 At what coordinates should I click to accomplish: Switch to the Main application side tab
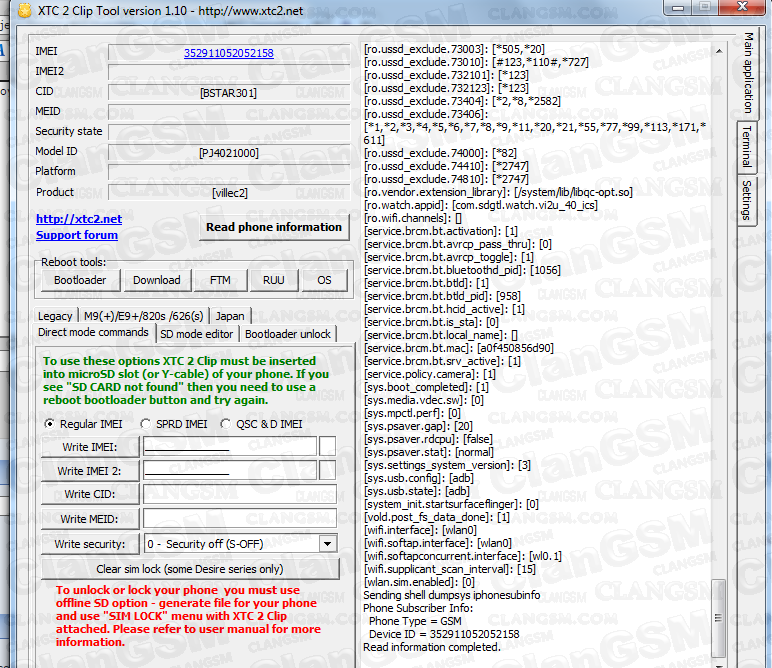(748, 72)
